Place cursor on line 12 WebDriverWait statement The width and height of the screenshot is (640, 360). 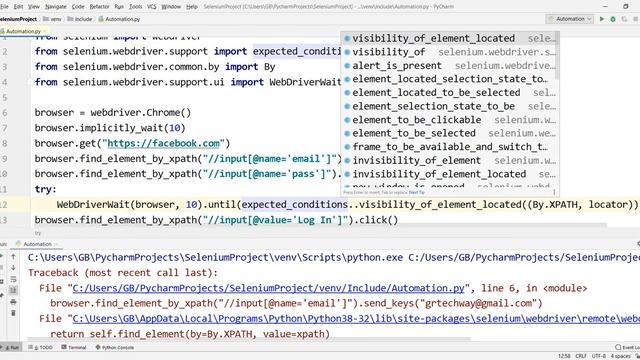(347, 204)
